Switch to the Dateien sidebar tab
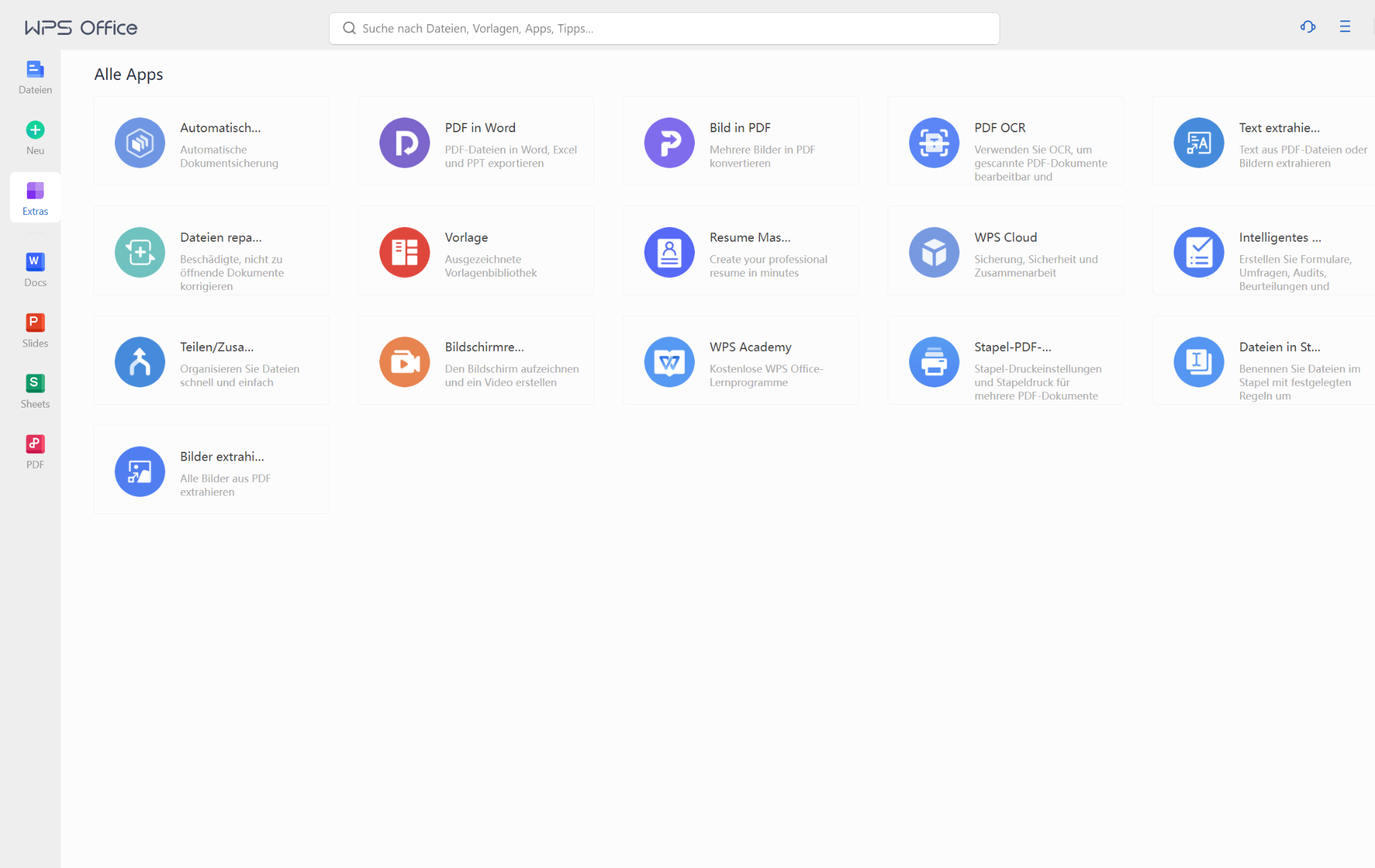Image resolution: width=1375 pixels, height=868 pixels. [35, 77]
